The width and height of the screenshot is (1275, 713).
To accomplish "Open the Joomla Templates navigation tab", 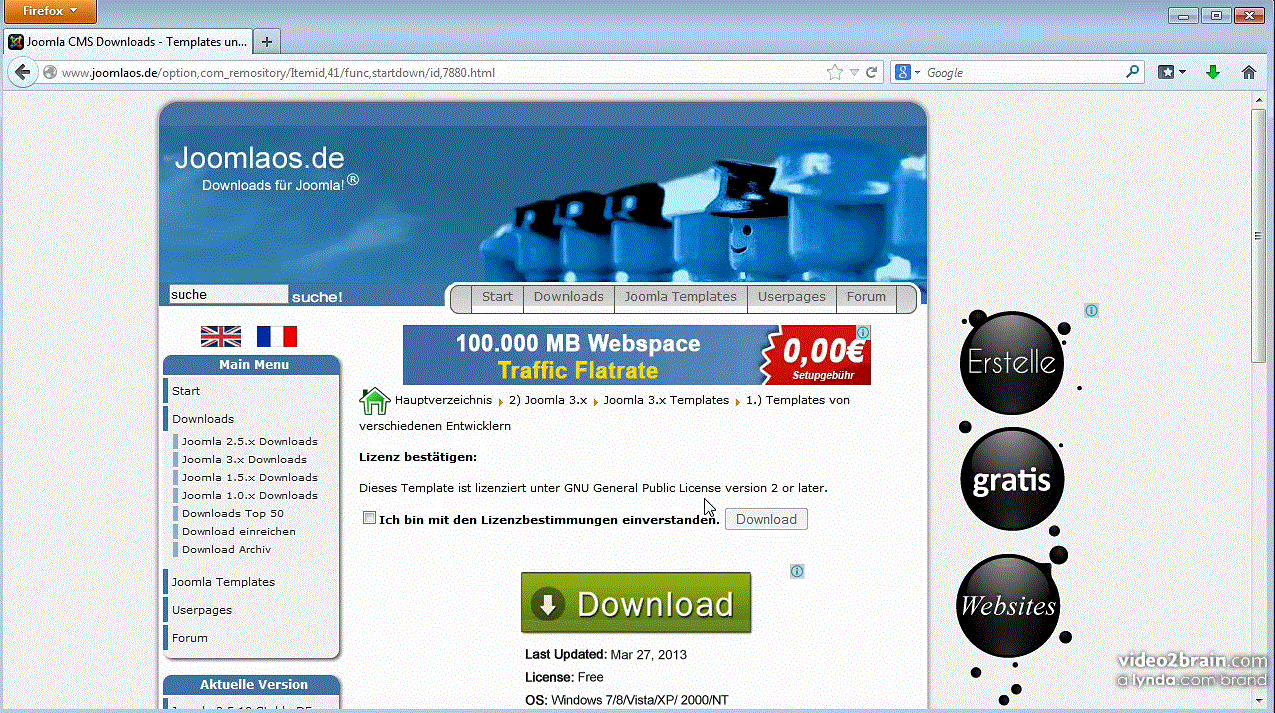I will pyautogui.click(x=680, y=297).
